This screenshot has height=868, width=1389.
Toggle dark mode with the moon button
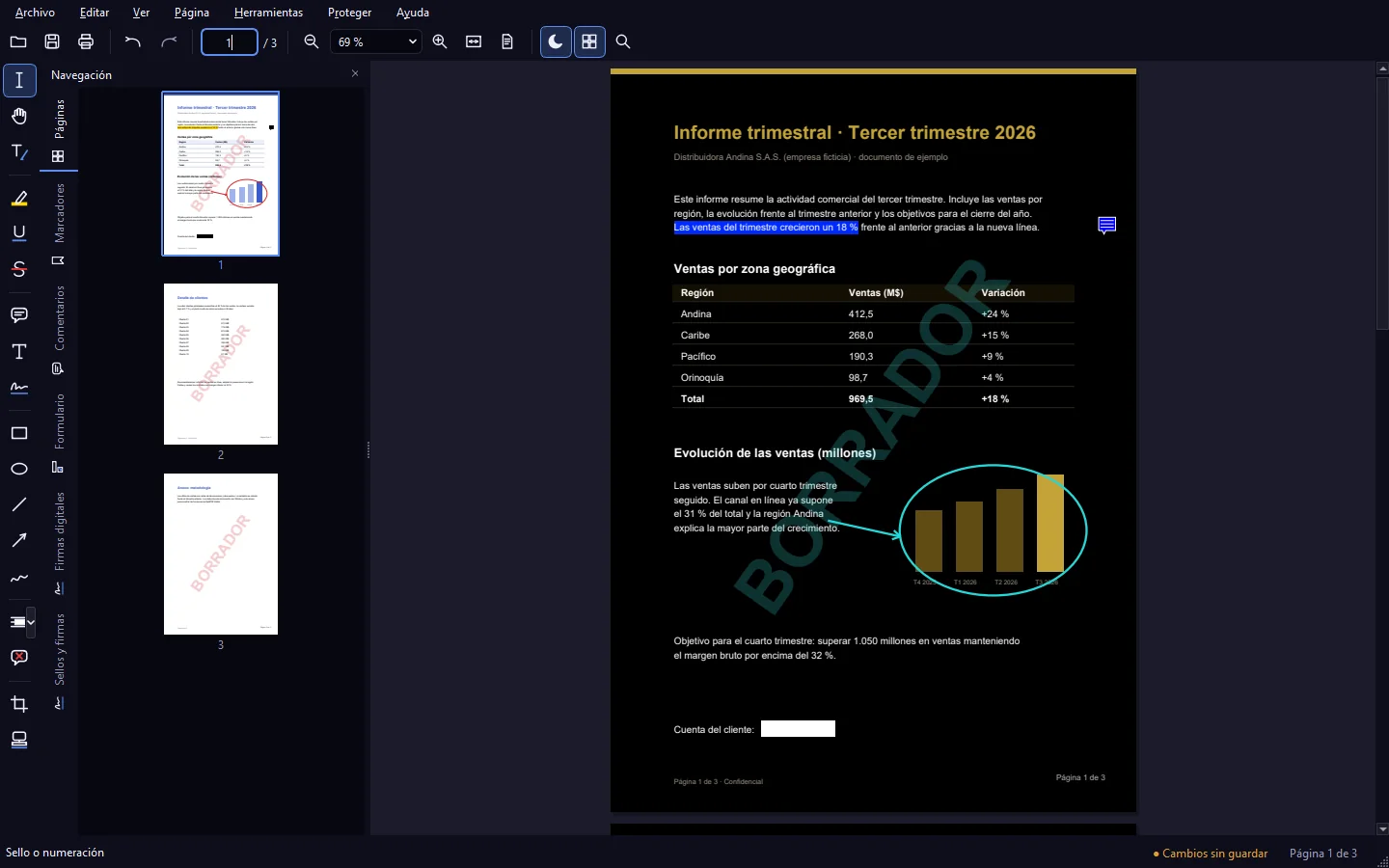tap(556, 41)
